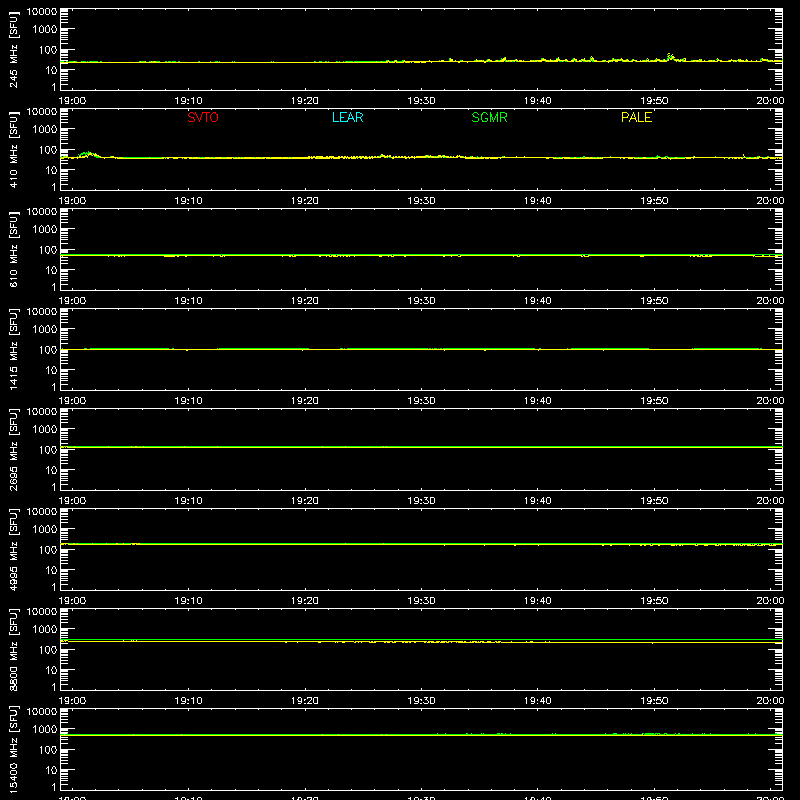Click the 1000 tick label on the 15400 MHz plot
Screen dimensions: 800x800
tap(45, 729)
